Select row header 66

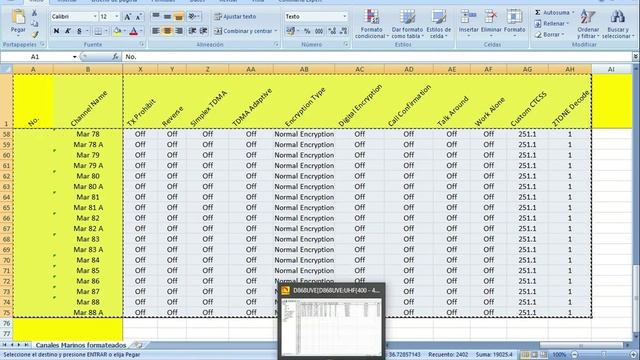(x=7, y=218)
